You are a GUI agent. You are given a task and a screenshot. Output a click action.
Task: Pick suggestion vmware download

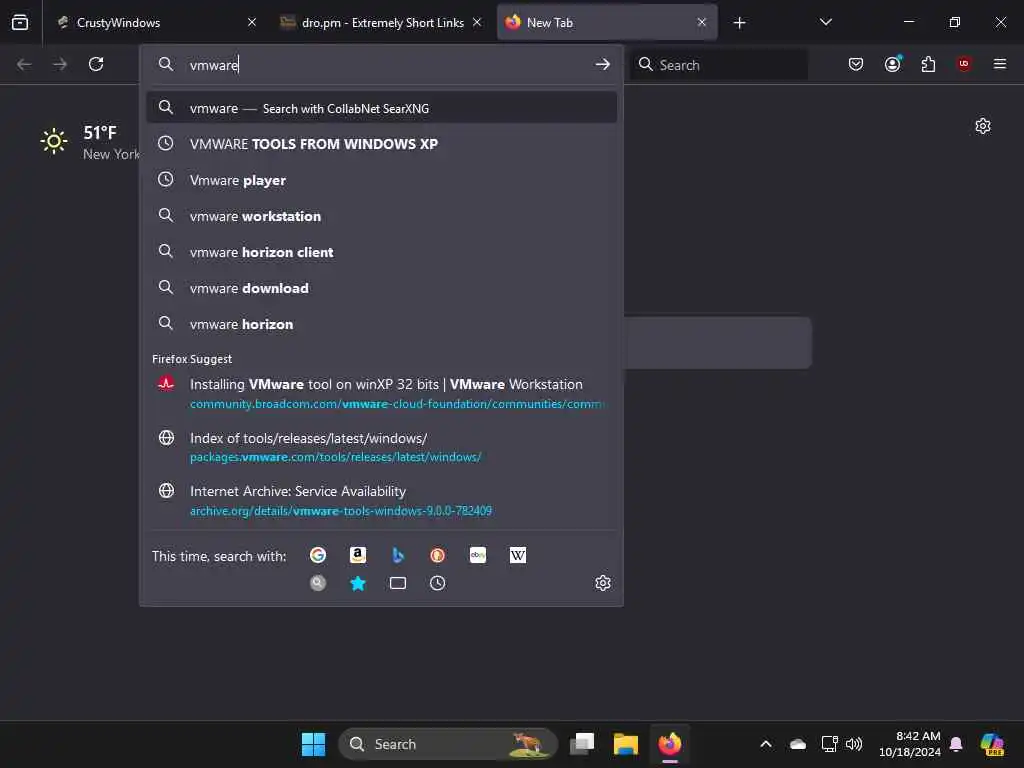coord(381,287)
